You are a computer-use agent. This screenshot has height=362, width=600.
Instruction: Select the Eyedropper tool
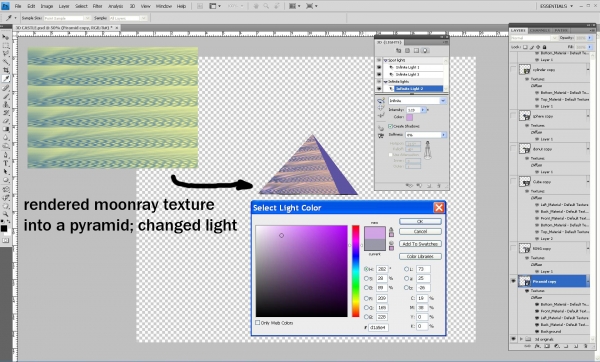[6, 79]
